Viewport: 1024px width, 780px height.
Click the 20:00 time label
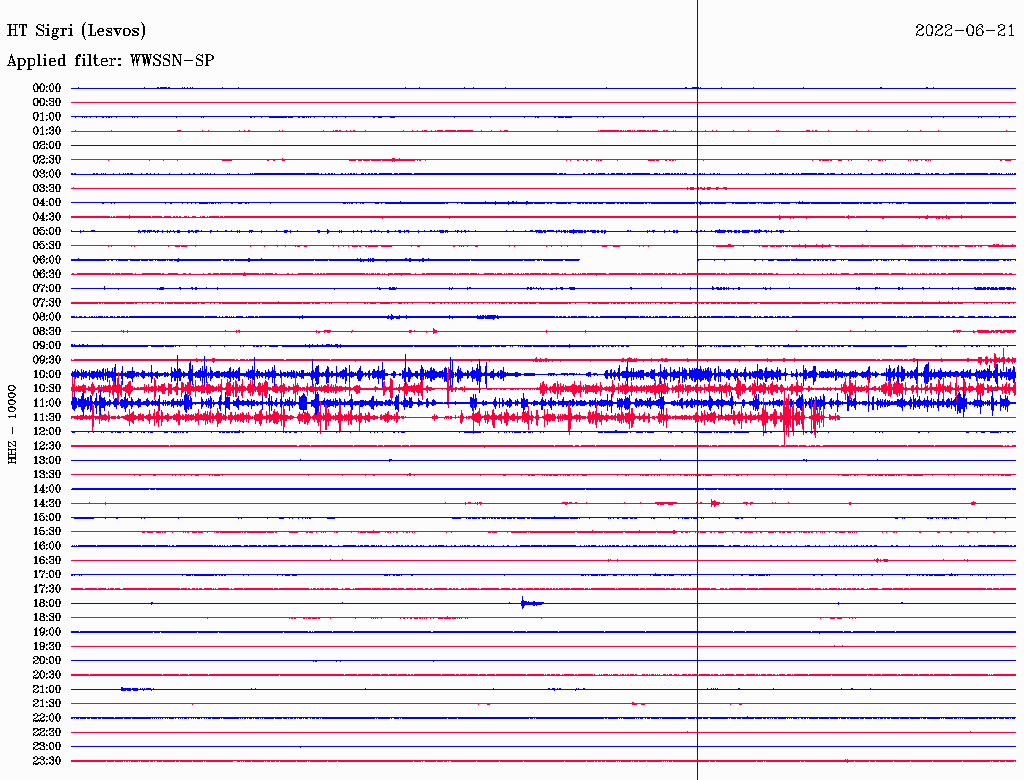click(x=47, y=660)
